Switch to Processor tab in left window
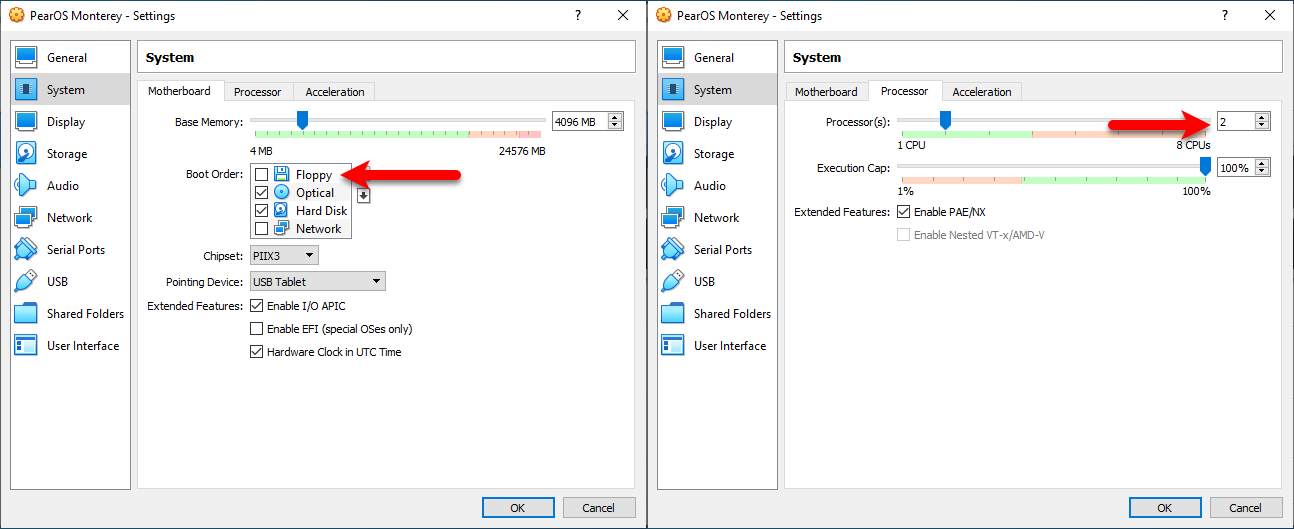This screenshot has height=529, width=1294. [258, 92]
